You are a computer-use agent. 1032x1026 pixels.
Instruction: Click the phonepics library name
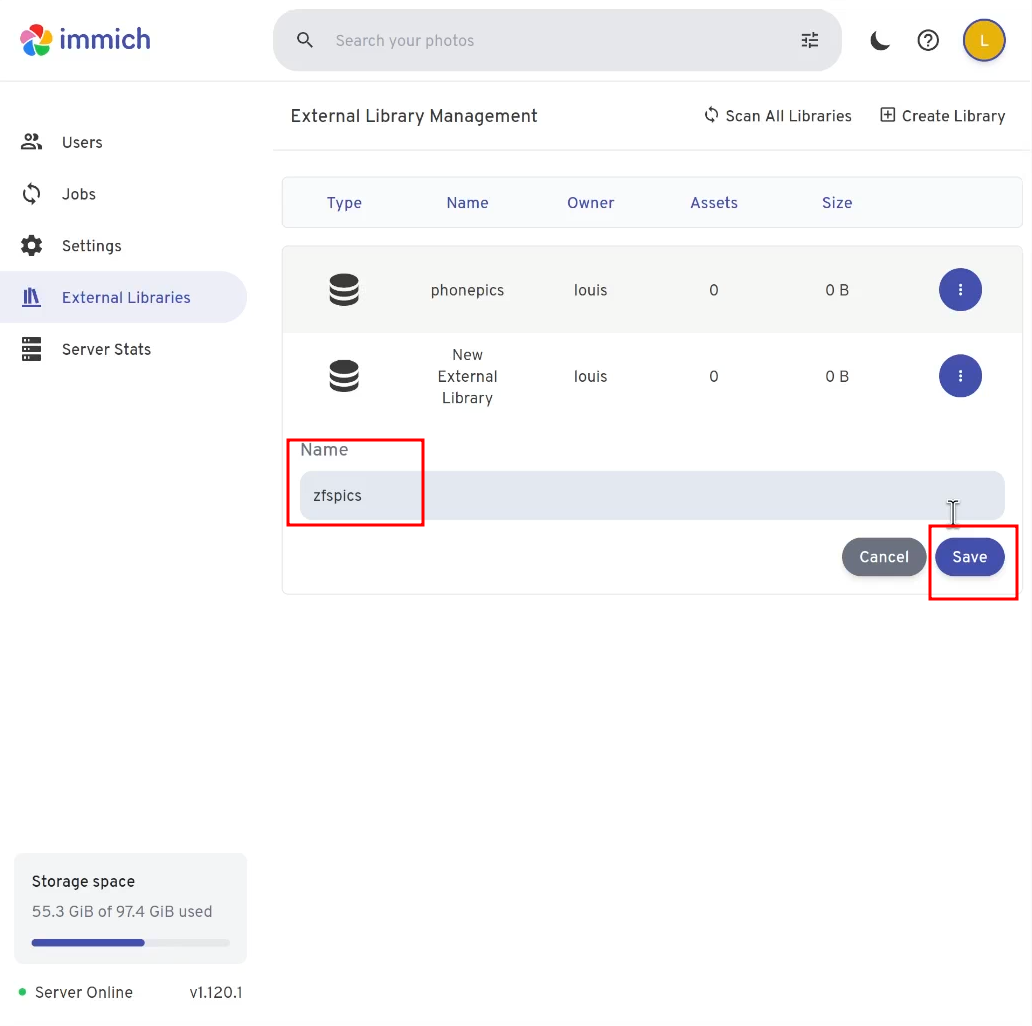[467, 290]
